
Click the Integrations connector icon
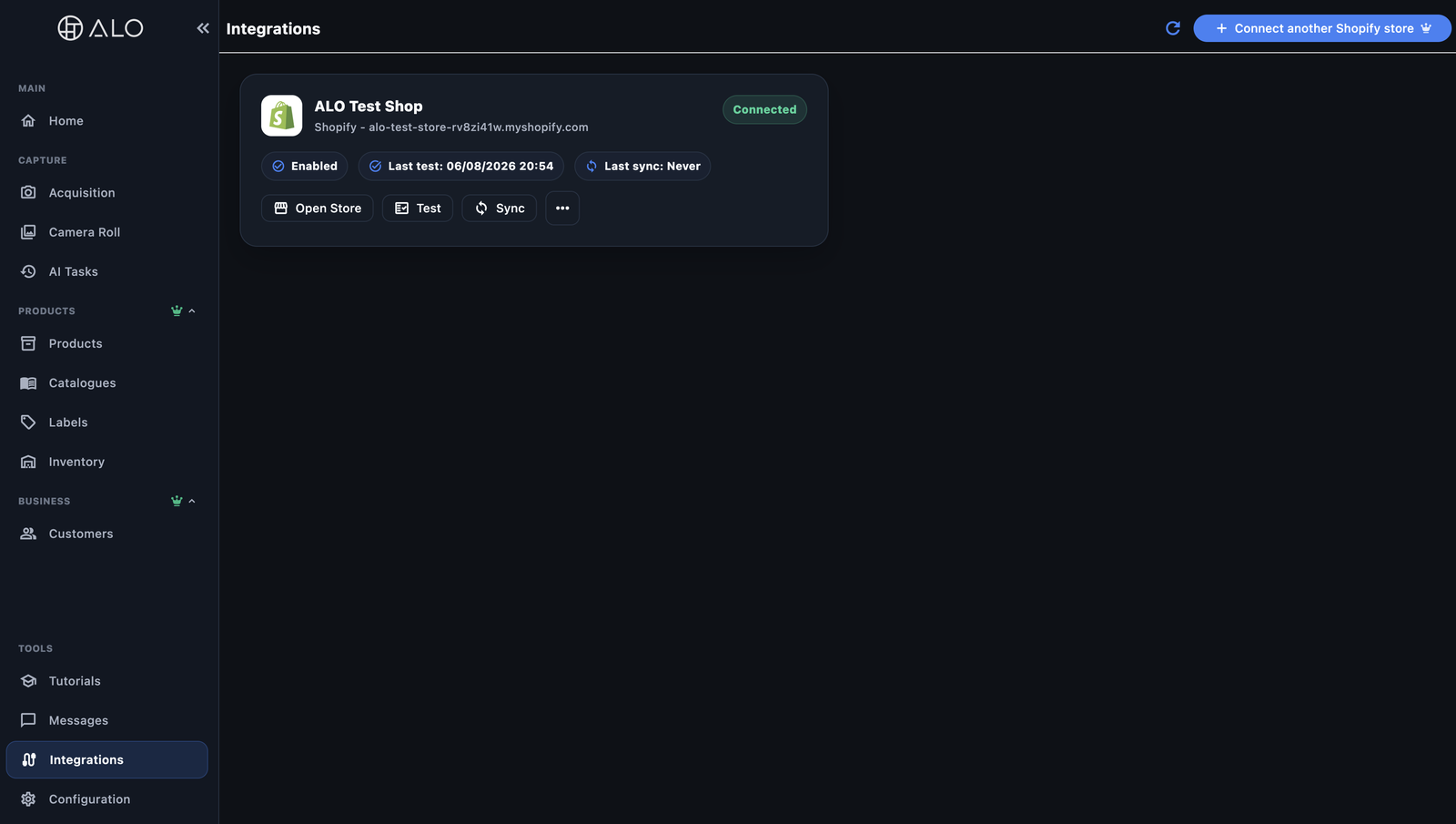pyautogui.click(x=29, y=759)
